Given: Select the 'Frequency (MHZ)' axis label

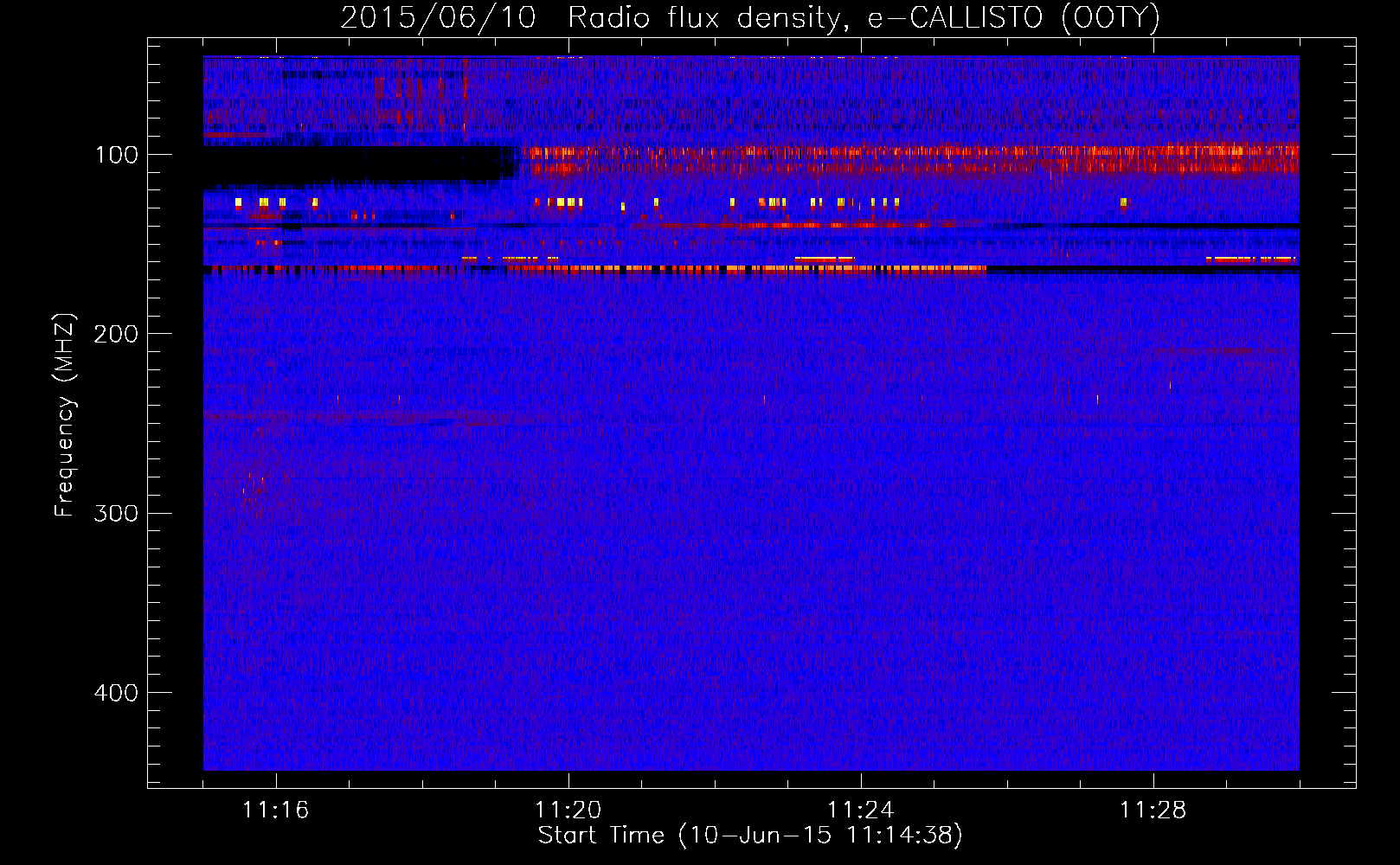Looking at the screenshot, I should 66,415.
